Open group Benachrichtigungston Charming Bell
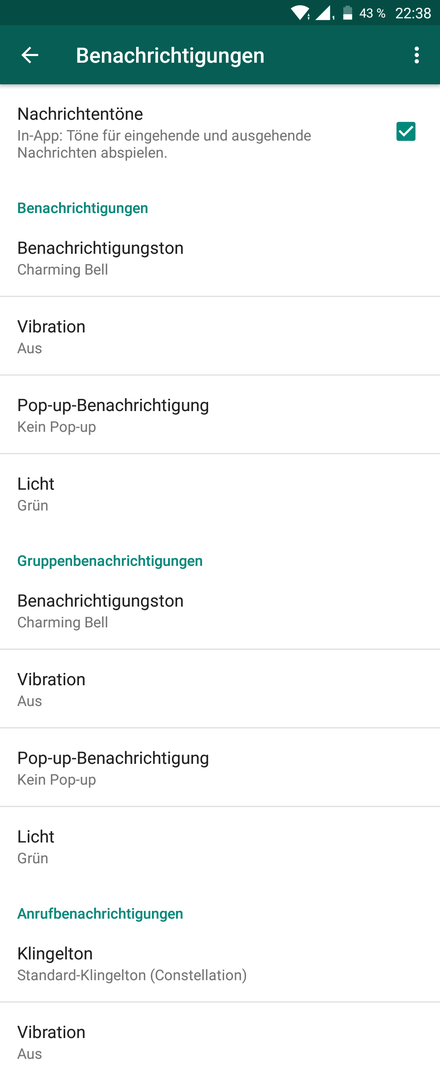The width and height of the screenshot is (440, 1080). tap(220, 610)
